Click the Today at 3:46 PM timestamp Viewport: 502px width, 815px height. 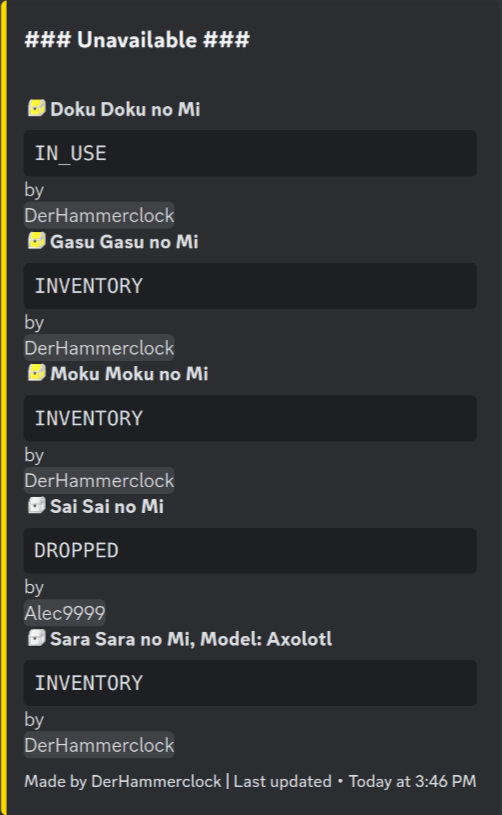(412, 781)
